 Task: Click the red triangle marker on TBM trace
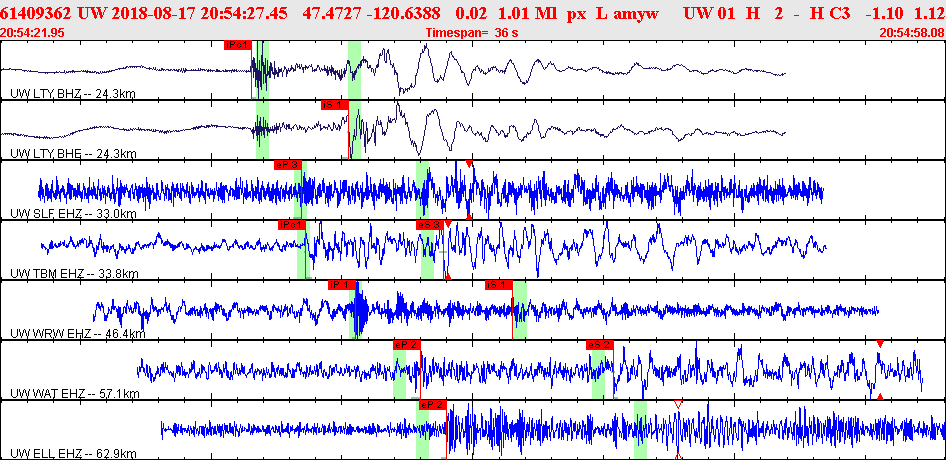448,224
